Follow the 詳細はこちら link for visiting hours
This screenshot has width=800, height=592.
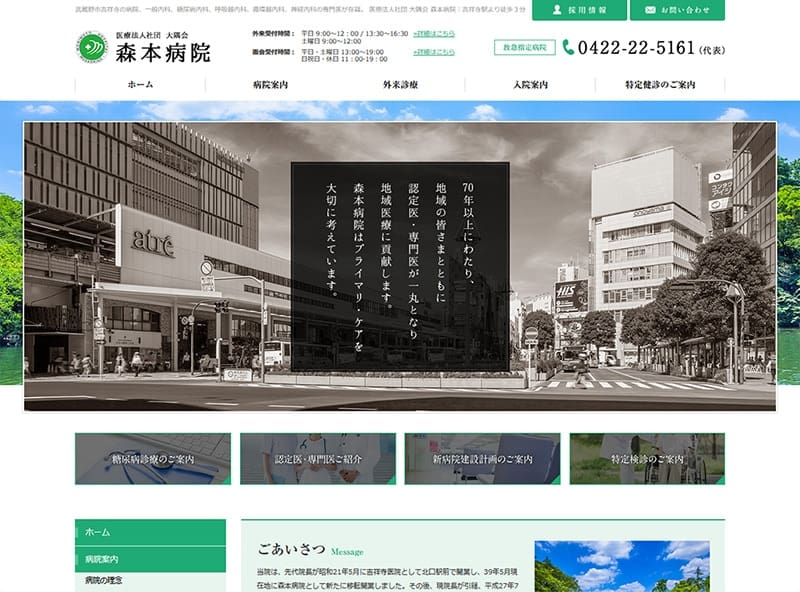[x=434, y=52]
